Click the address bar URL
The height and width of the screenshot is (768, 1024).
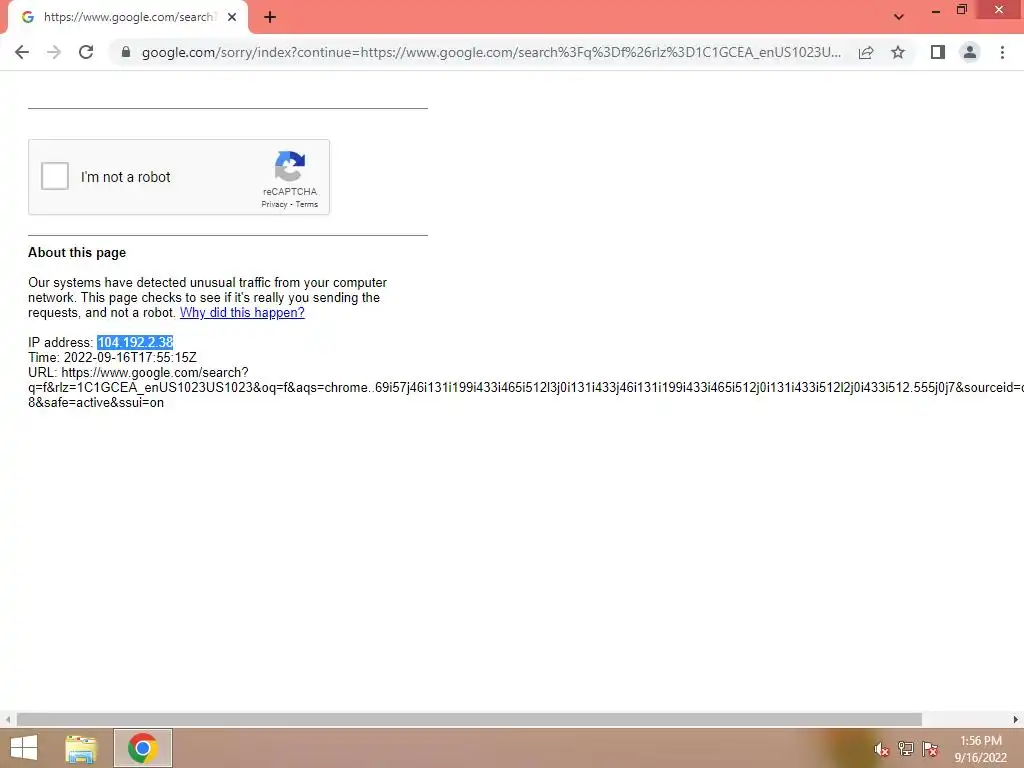coord(491,52)
